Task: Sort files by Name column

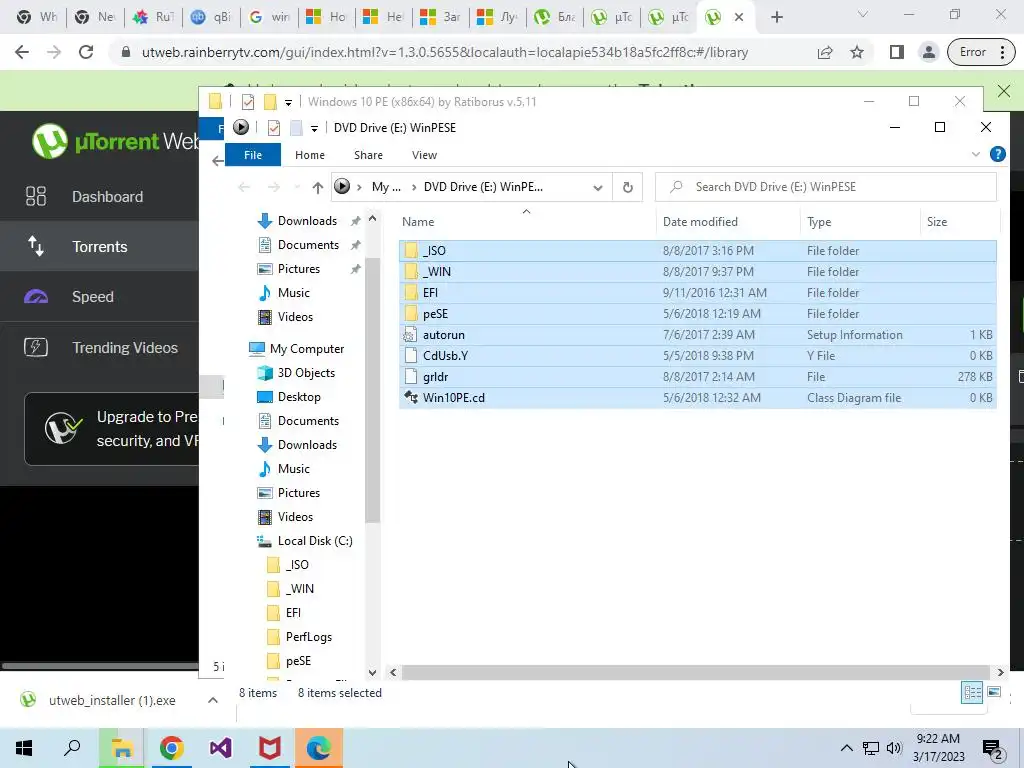Action: pos(526,221)
